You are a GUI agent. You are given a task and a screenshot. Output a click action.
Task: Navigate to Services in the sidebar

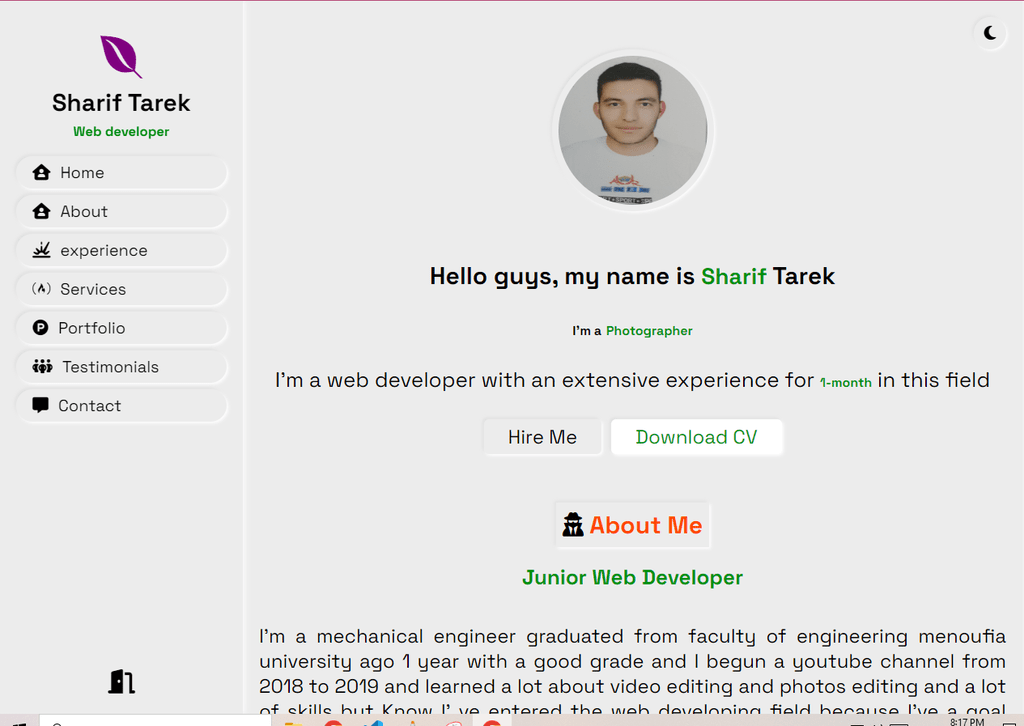click(x=121, y=289)
